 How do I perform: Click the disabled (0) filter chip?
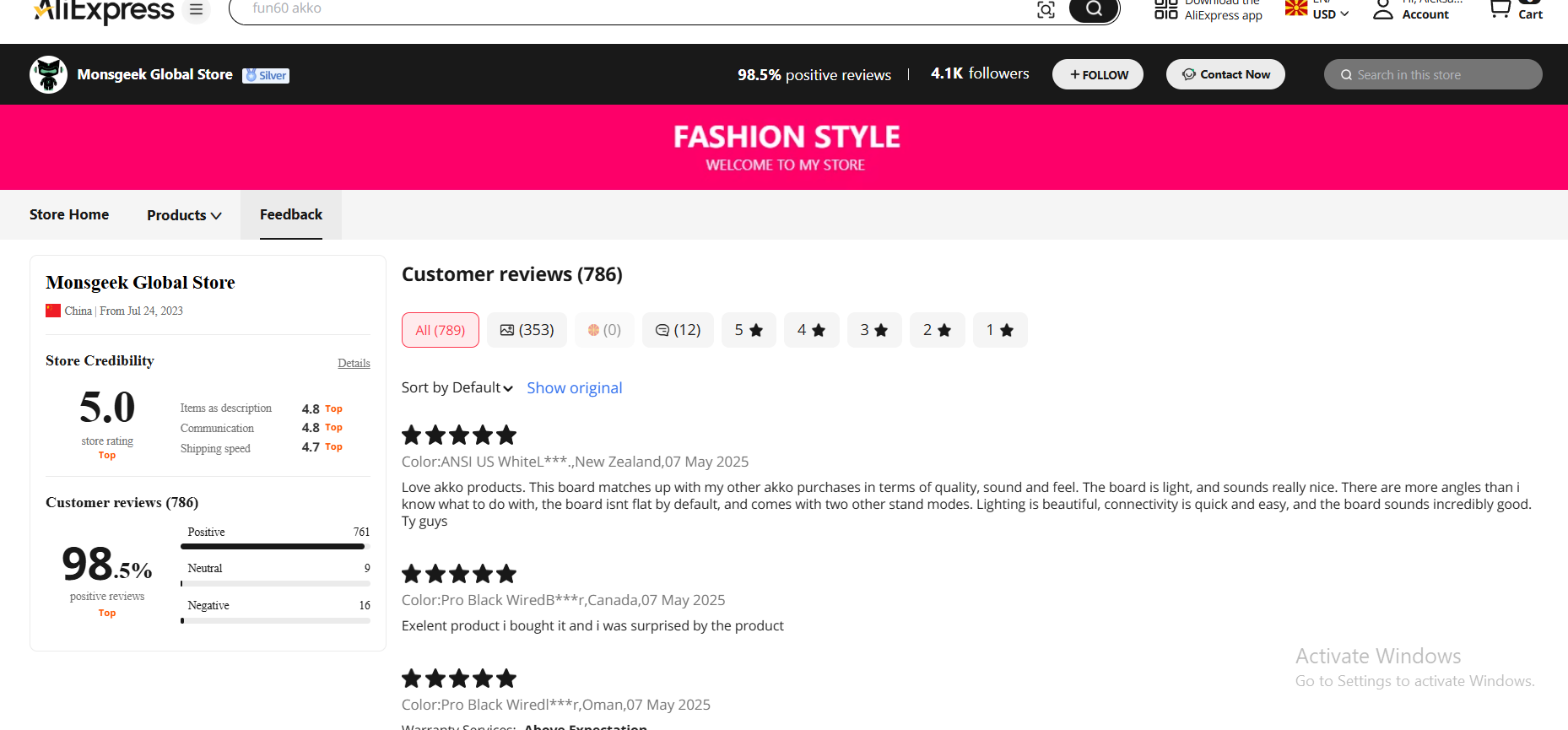[604, 330]
